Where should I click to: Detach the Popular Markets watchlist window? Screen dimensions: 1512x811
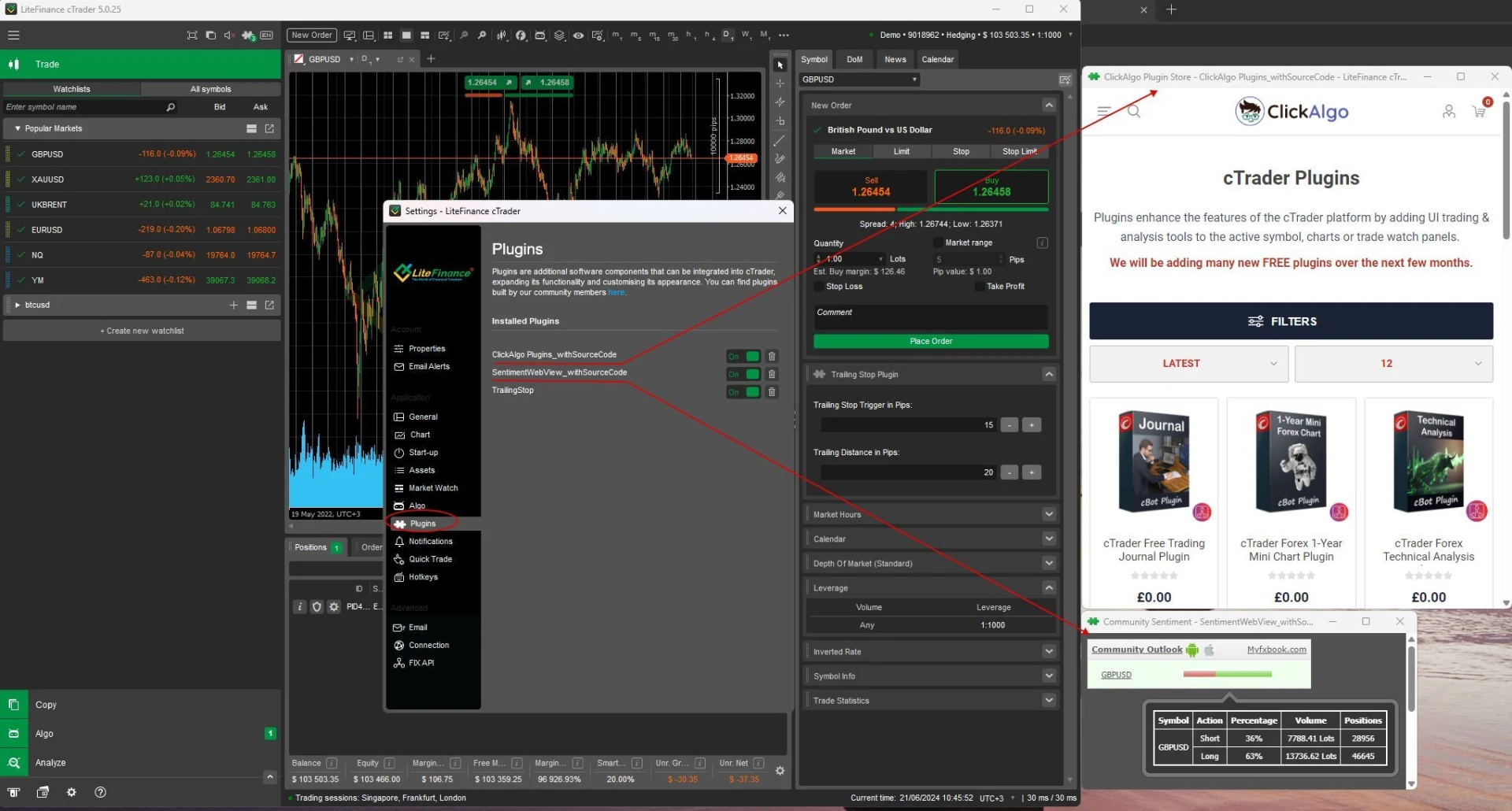[269, 129]
